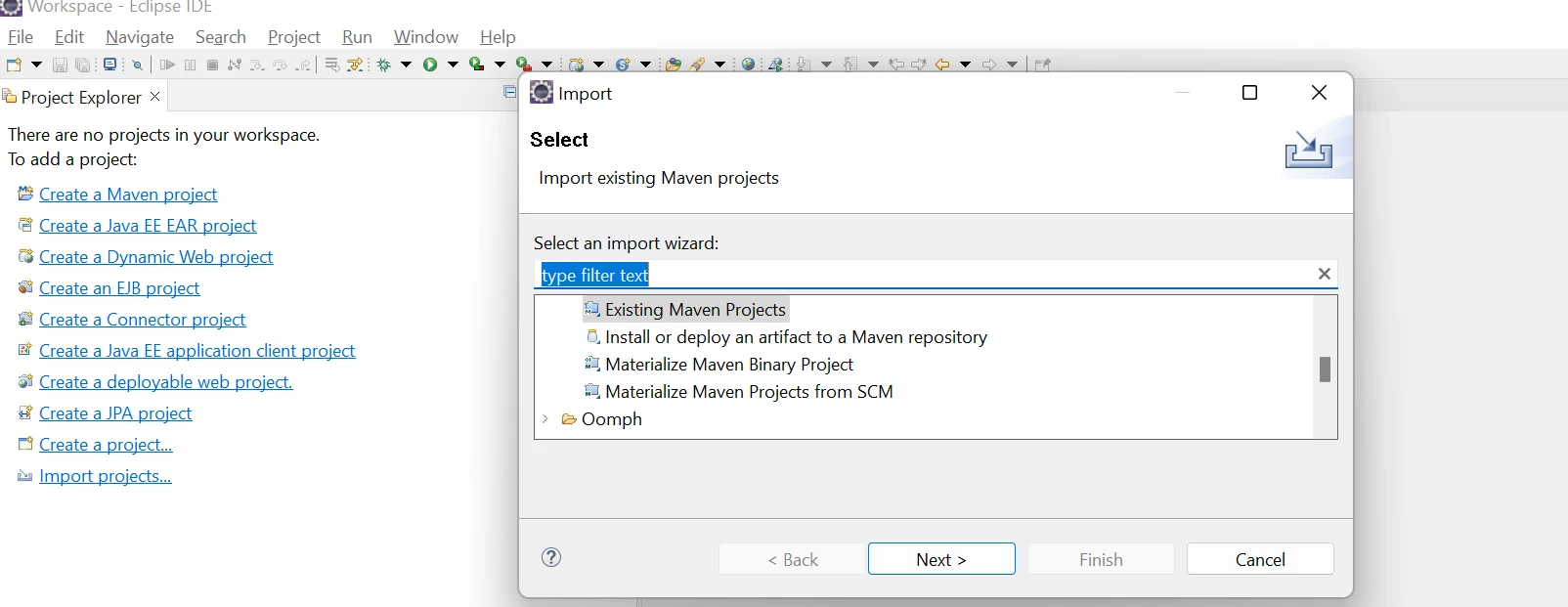Open the Search dropdown arrow
This screenshot has height=607, width=1568.
click(x=720, y=65)
